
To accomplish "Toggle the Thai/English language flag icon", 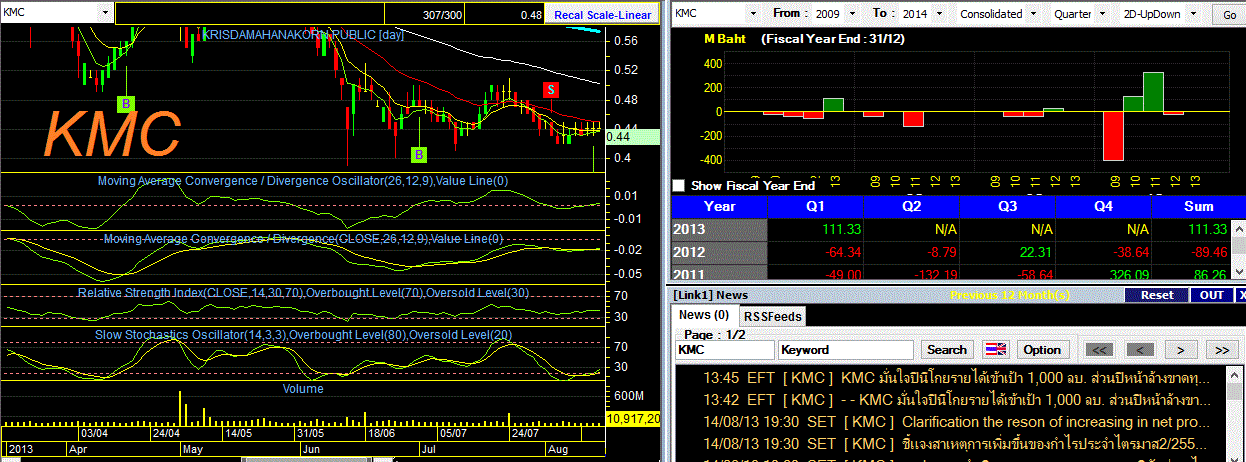I will pyautogui.click(x=996, y=350).
